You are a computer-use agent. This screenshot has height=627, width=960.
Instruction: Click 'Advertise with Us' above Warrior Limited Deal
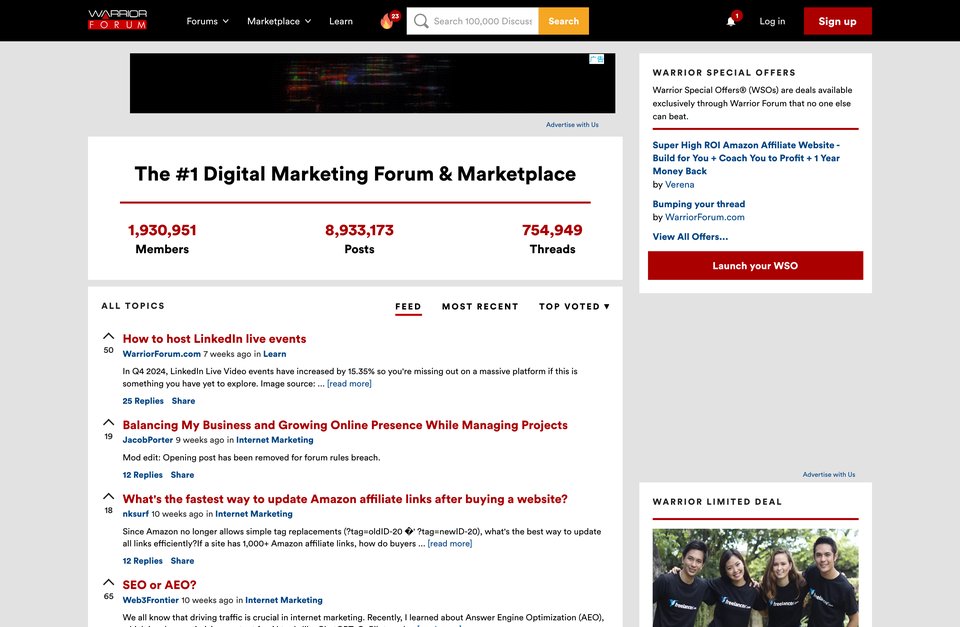(x=829, y=475)
